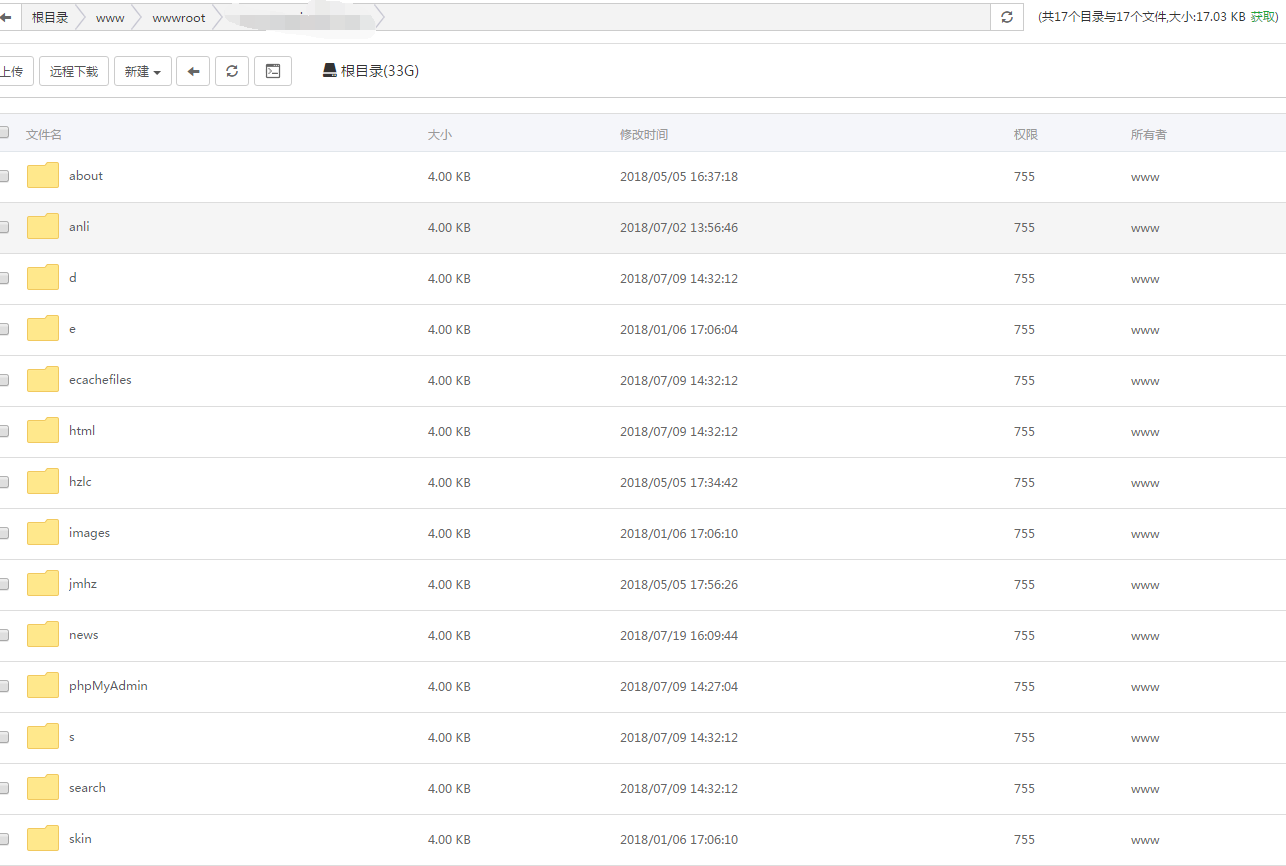Click the 755 permission of about row

tap(1024, 177)
